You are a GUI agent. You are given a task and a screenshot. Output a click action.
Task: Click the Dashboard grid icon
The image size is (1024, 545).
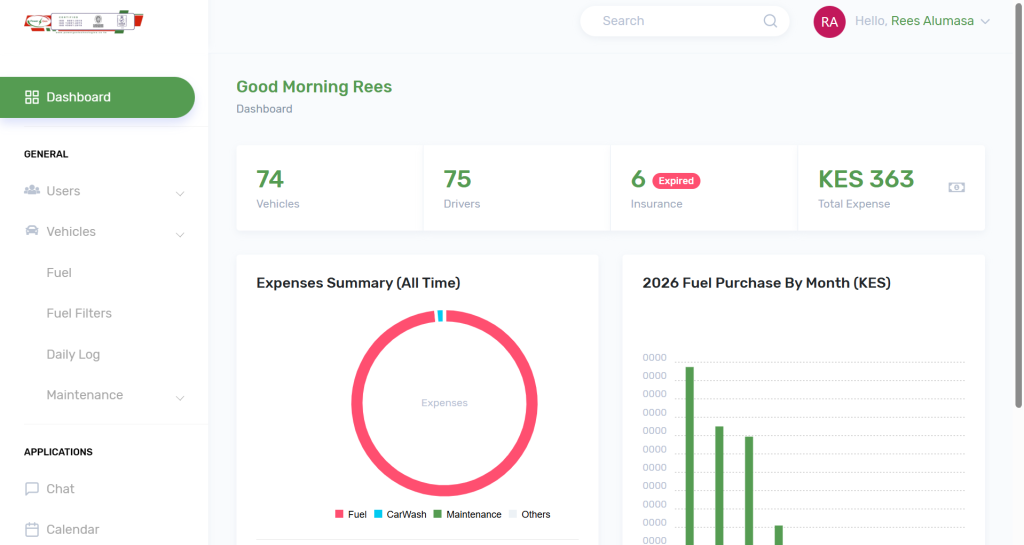32,97
